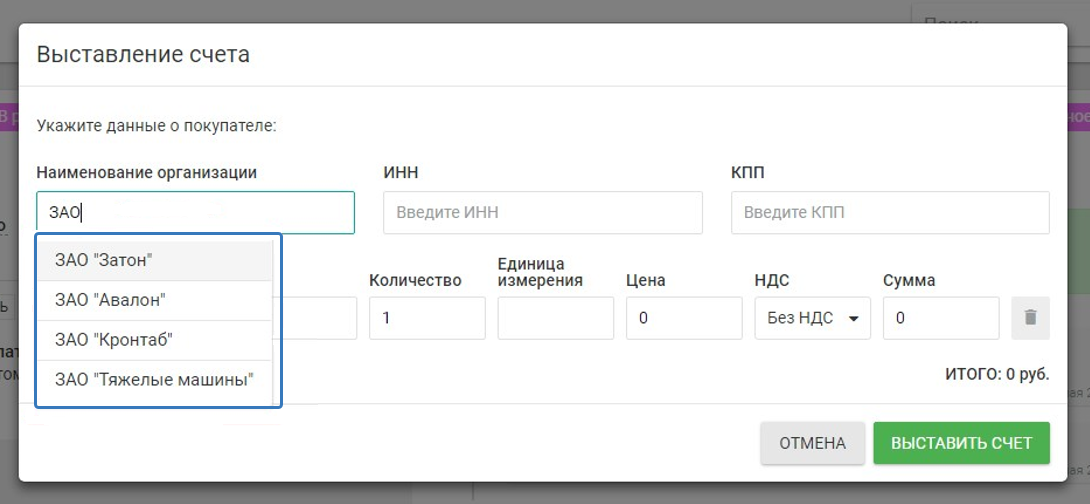Select ЗАО "Тяжелые машины" option
1090x504 pixels.
pyautogui.click(x=155, y=380)
